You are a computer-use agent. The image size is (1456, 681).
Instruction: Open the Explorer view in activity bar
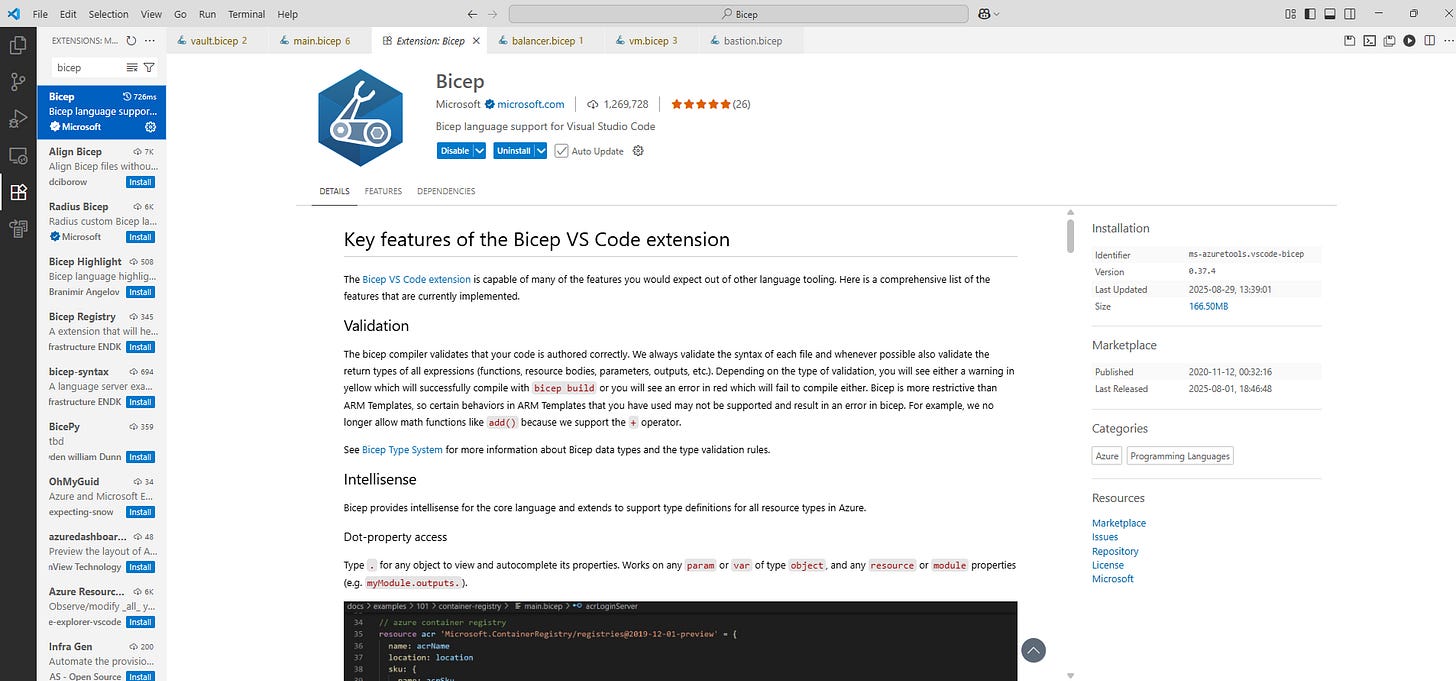click(17, 45)
